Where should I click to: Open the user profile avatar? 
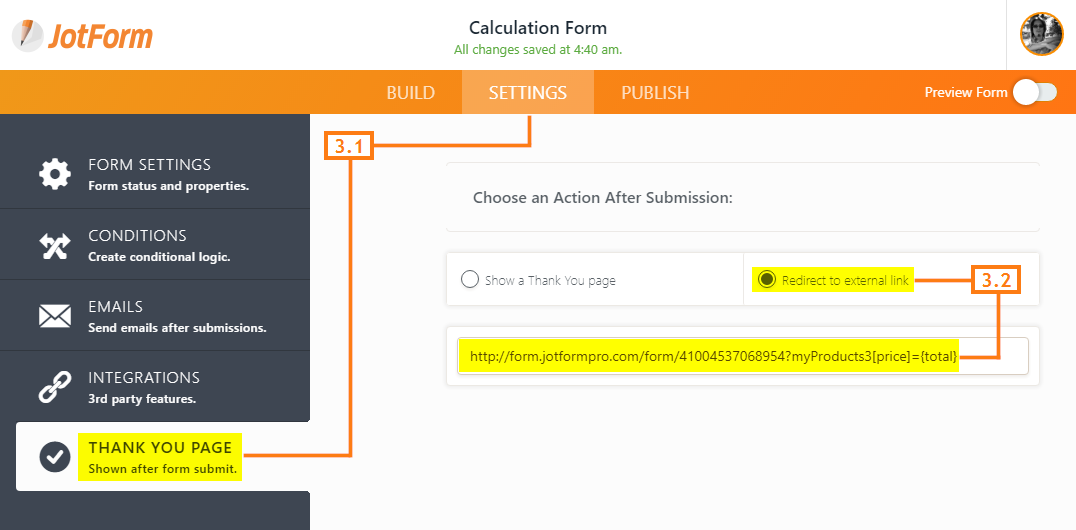[1042, 34]
